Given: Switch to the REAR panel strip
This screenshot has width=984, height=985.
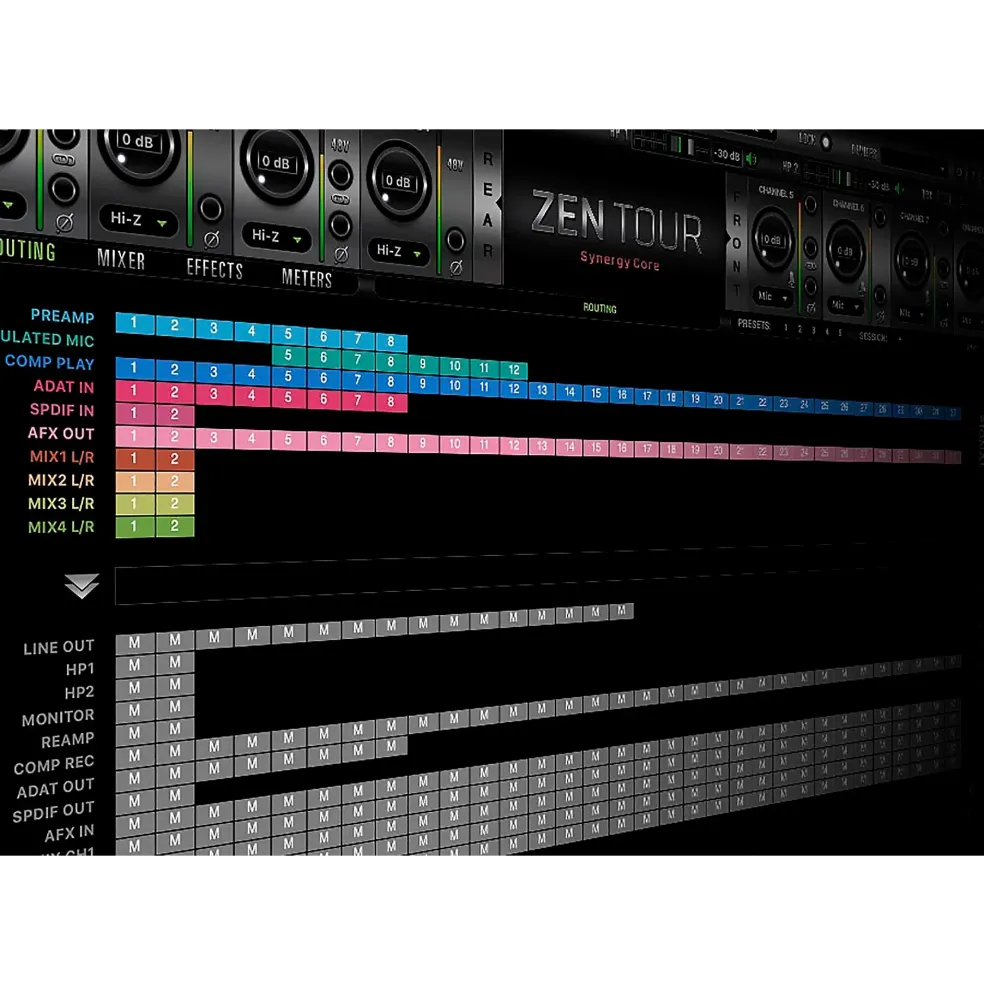Looking at the screenshot, I should click(488, 205).
